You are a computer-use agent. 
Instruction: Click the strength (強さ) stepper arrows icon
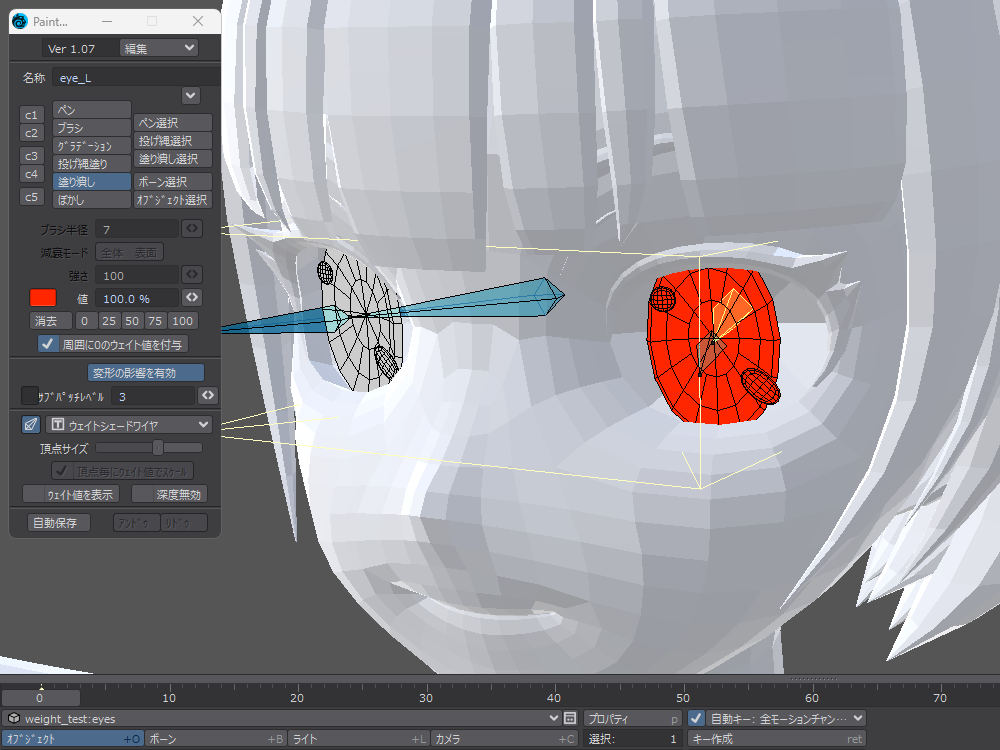(x=192, y=274)
